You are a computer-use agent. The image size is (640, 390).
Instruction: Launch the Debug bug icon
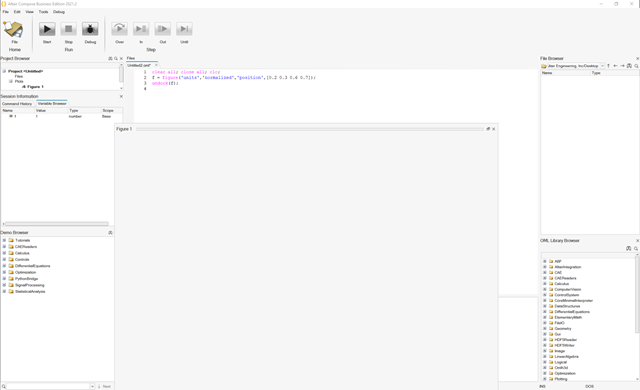(x=90, y=29)
